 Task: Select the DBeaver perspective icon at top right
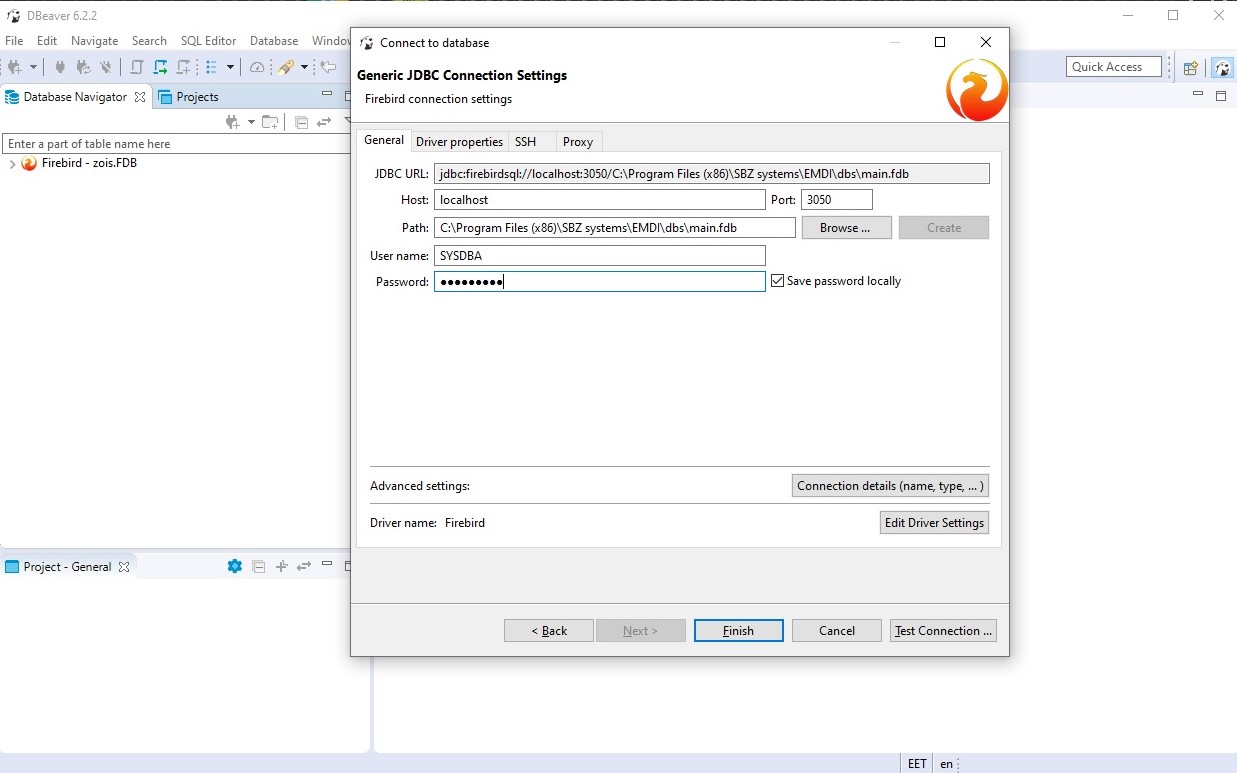1222,68
